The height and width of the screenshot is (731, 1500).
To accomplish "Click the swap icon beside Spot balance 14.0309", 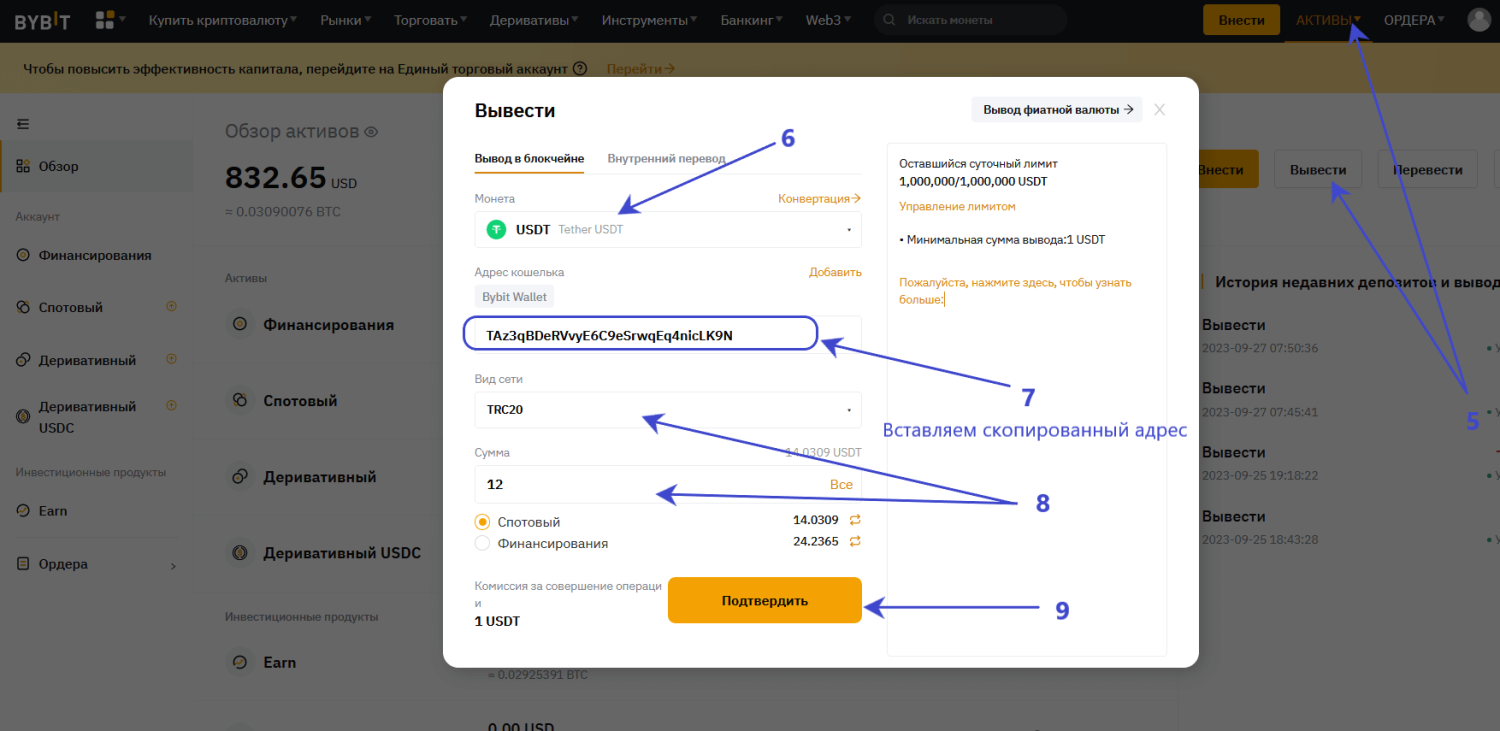I will click(x=855, y=520).
